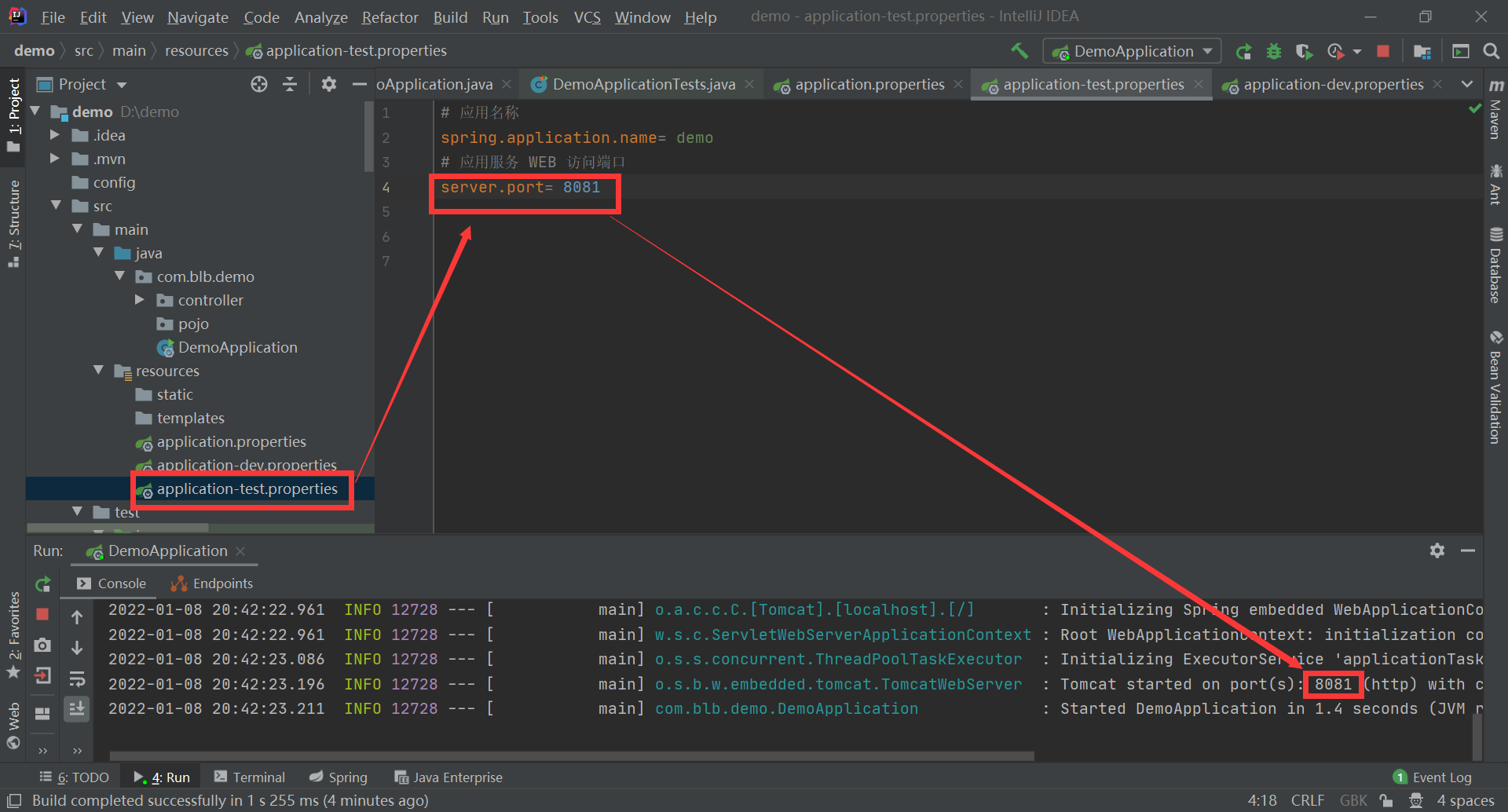Click the console horizontal scrollbar
The image size is (1508, 812).
pos(572,755)
